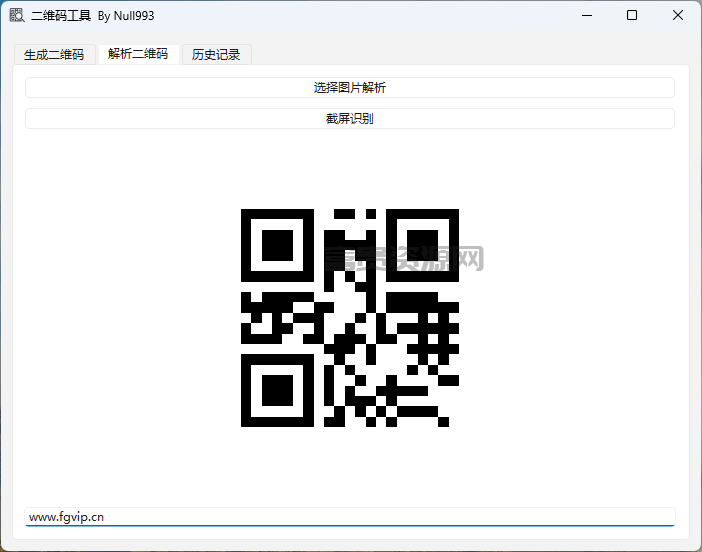The image size is (702, 552).
Task: Minimize the 二维码工具 window
Action: pyautogui.click(x=587, y=15)
